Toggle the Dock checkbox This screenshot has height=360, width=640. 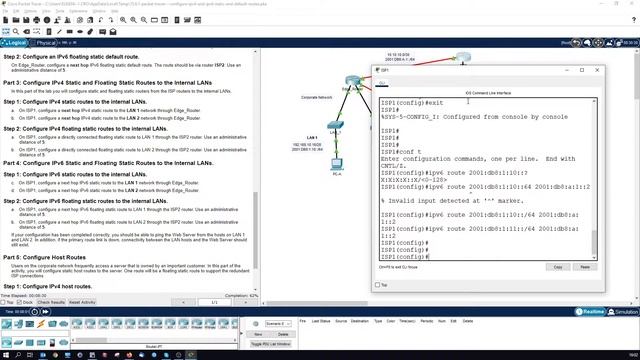[x=19, y=302]
